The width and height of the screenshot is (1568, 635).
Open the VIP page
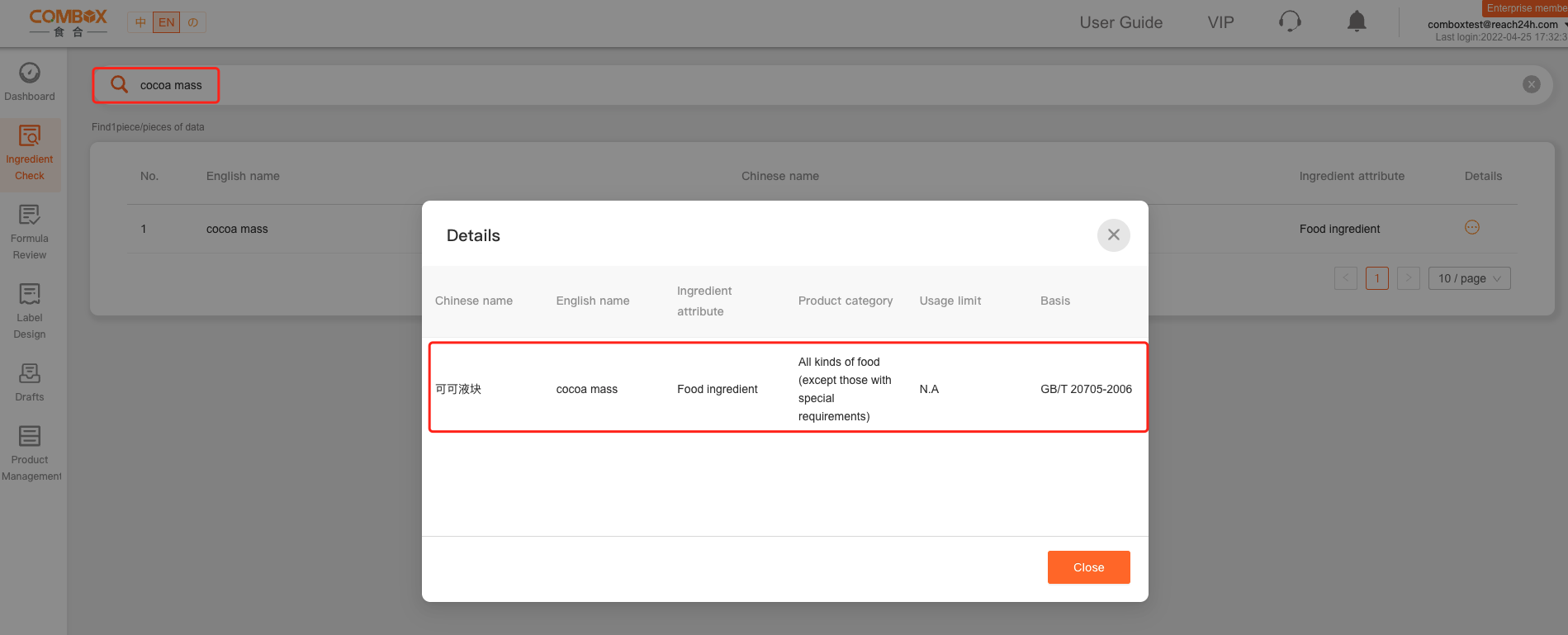point(1221,22)
